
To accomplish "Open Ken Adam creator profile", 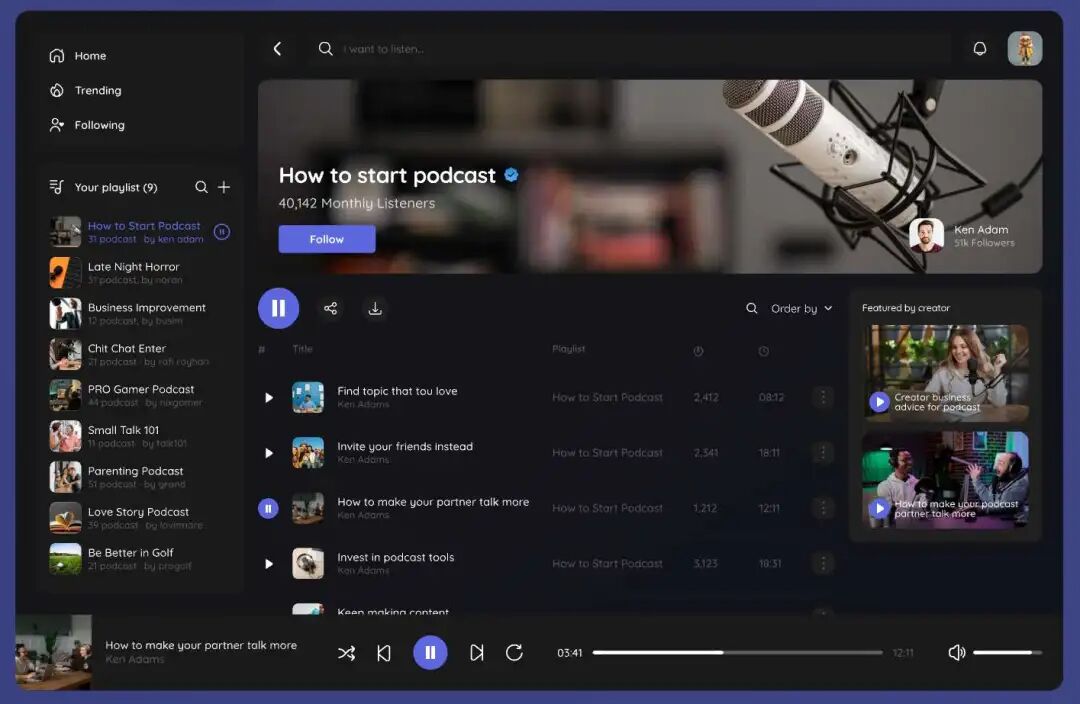I will [962, 236].
